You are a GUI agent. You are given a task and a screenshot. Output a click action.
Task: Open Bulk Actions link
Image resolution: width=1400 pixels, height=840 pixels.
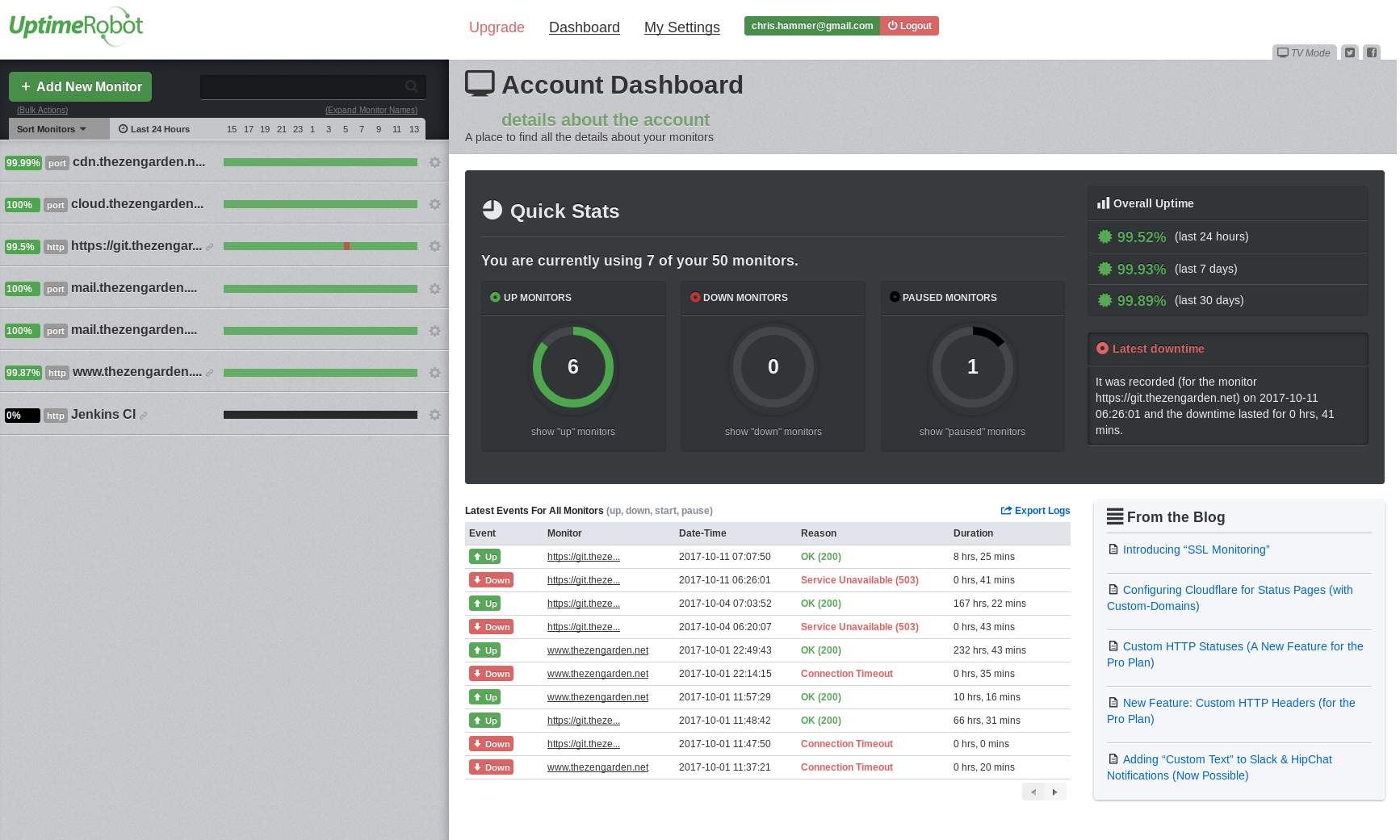coord(42,110)
